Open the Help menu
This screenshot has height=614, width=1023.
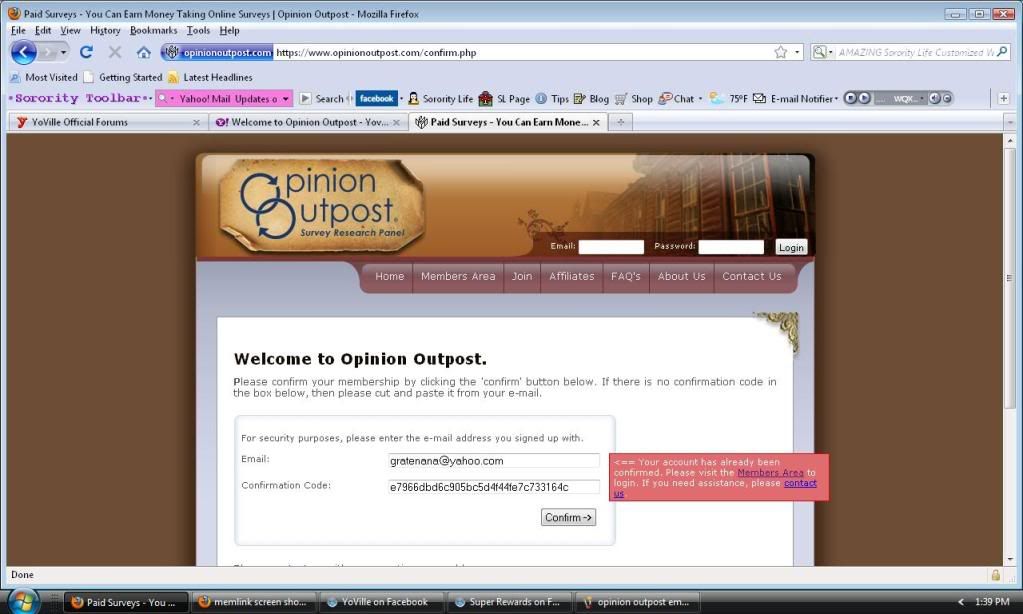(230, 30)
